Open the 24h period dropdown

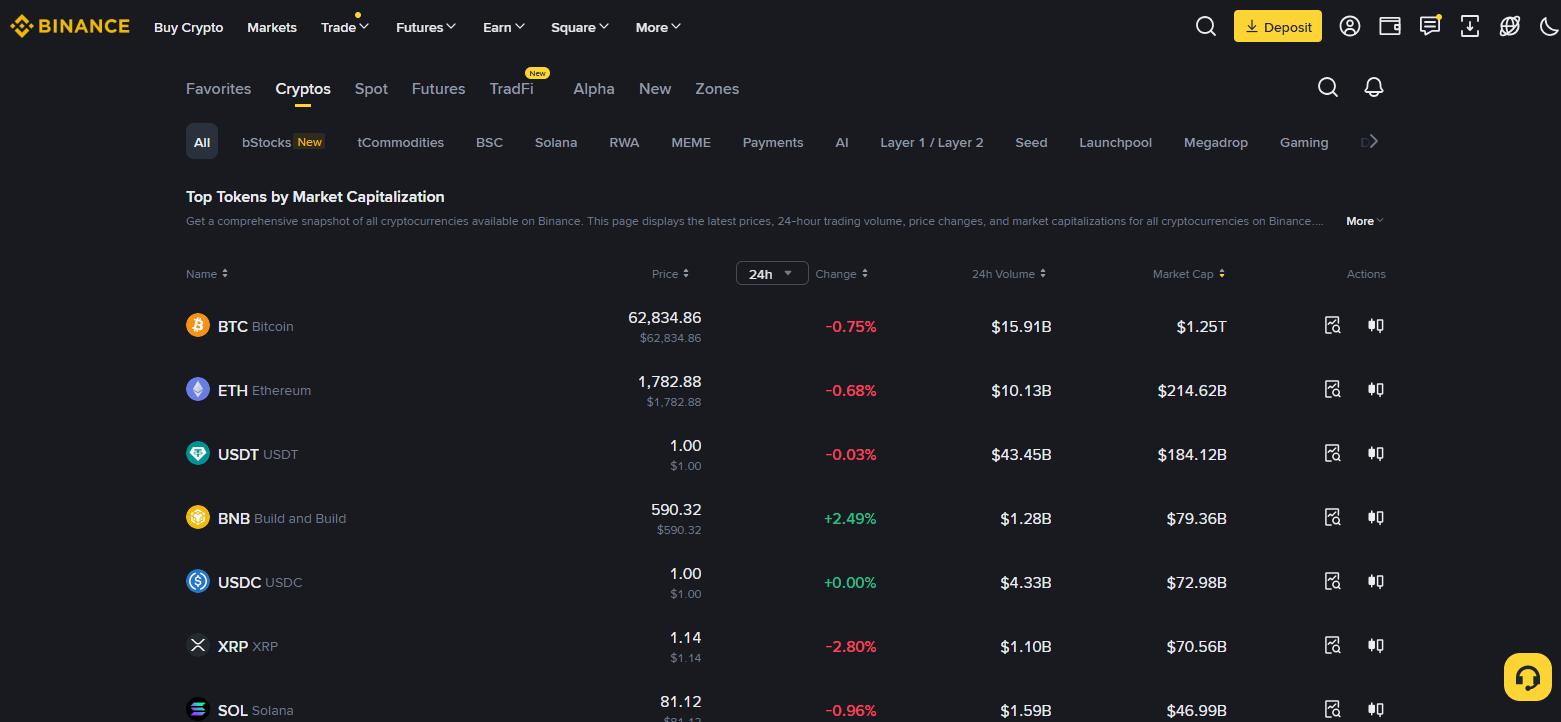point(772,273)
